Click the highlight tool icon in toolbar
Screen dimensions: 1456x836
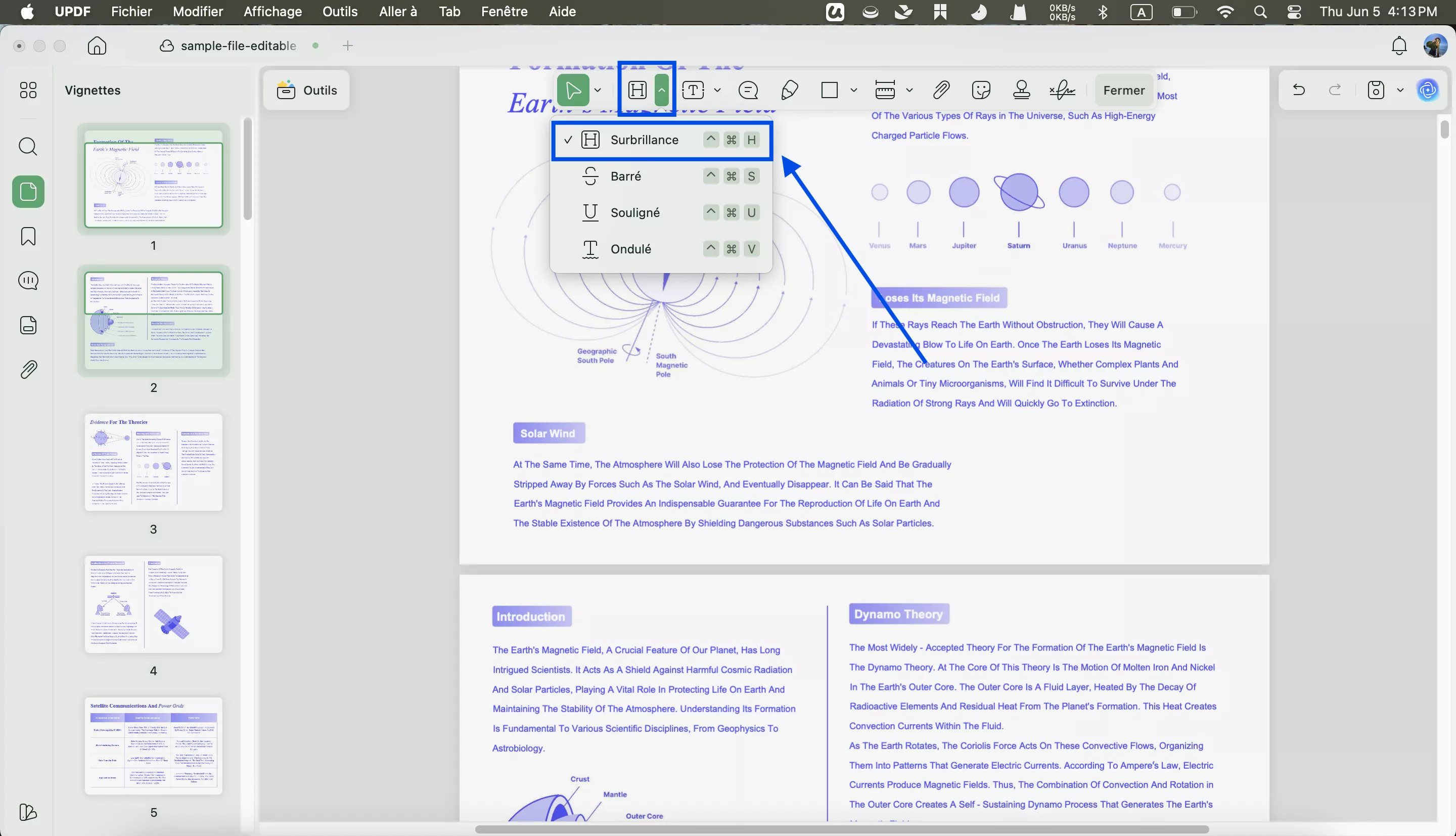pos(637,90)
